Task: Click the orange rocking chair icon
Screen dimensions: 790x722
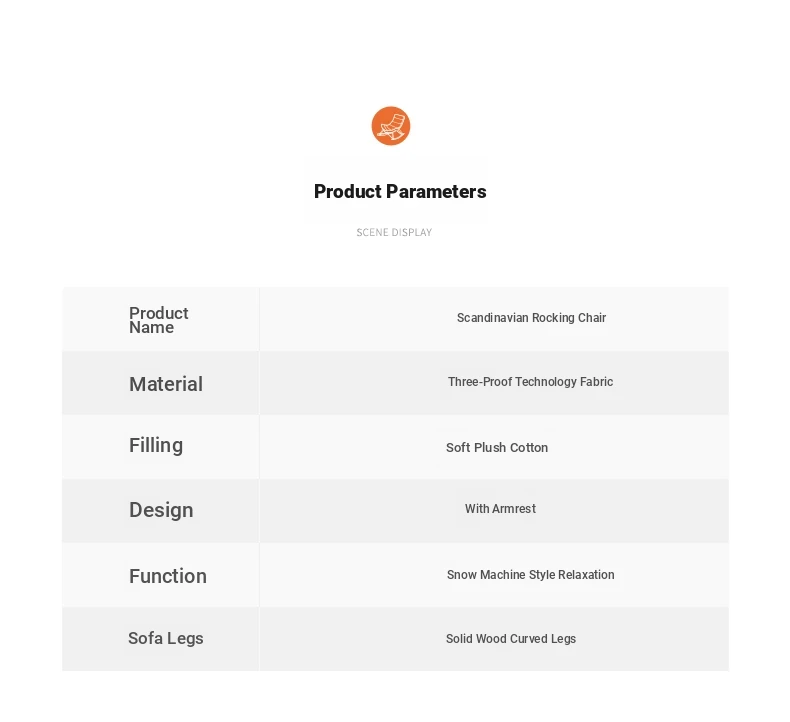Action: coord(390,126)
